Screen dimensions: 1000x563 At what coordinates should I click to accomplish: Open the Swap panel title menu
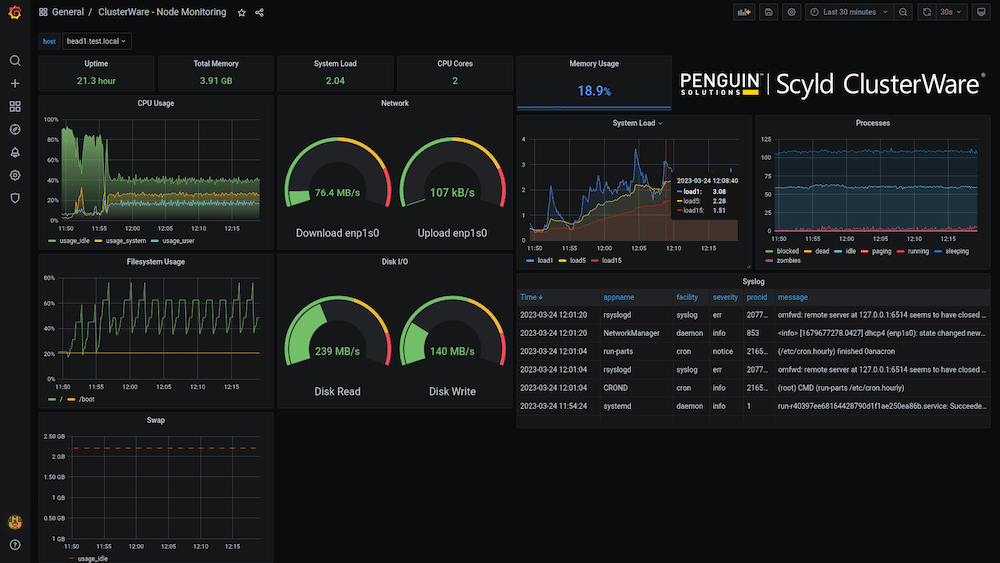click(156, 421)
